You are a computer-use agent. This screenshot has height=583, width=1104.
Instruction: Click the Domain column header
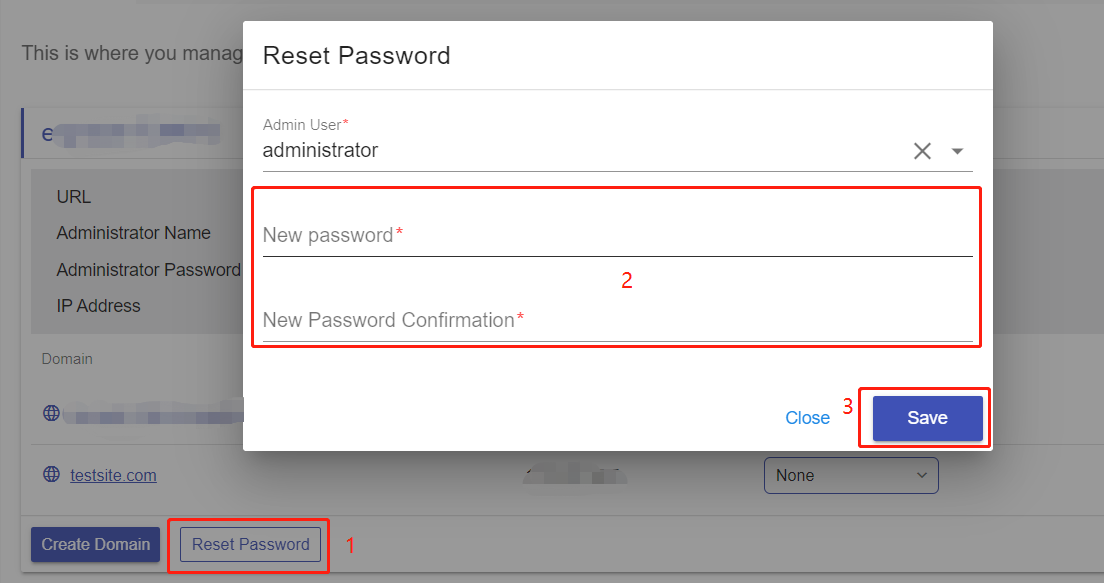(67, 359)
